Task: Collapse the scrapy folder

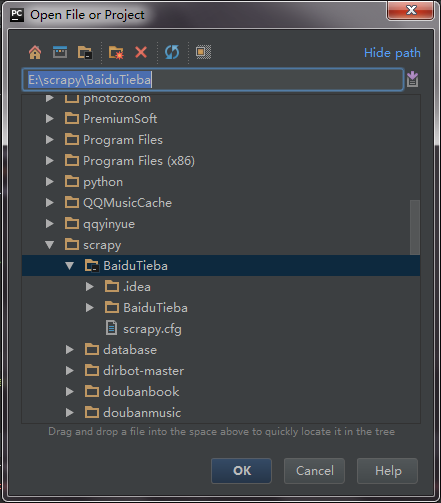Action: (x=50, y=245)
